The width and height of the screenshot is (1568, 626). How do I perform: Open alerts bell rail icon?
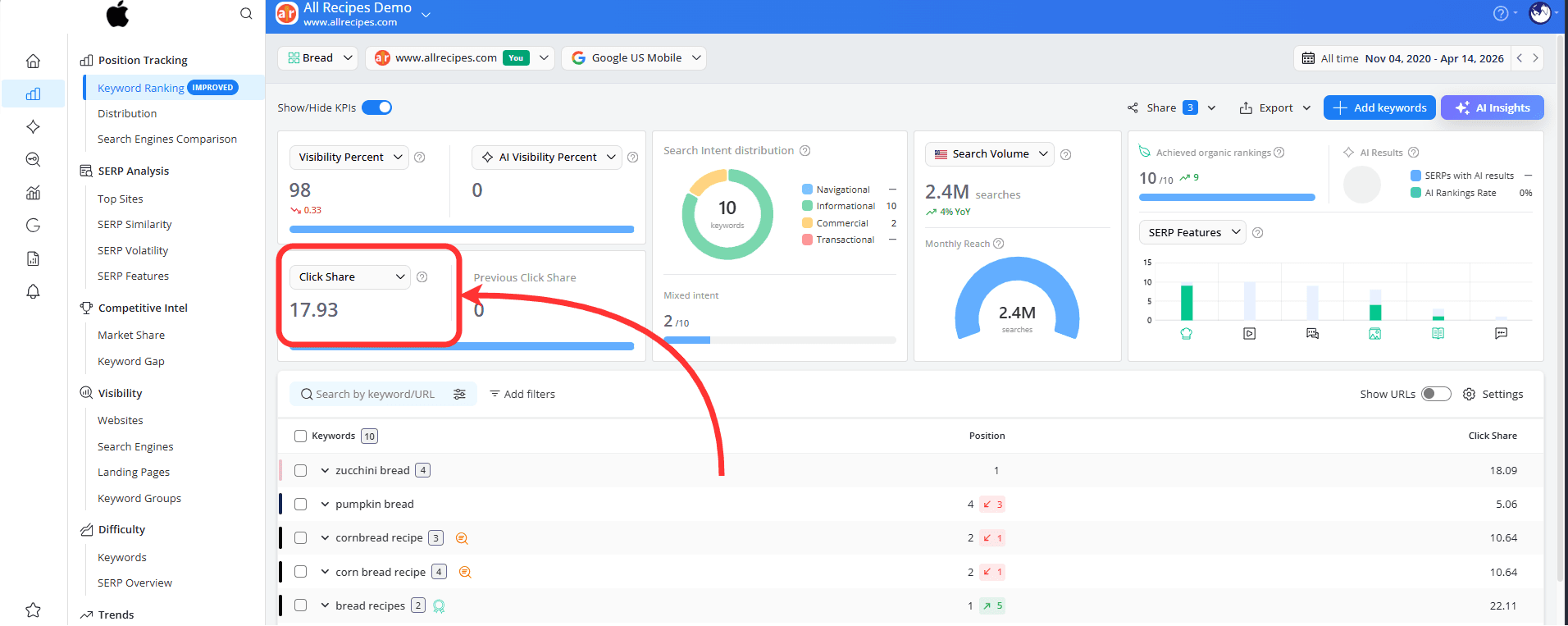33,291
